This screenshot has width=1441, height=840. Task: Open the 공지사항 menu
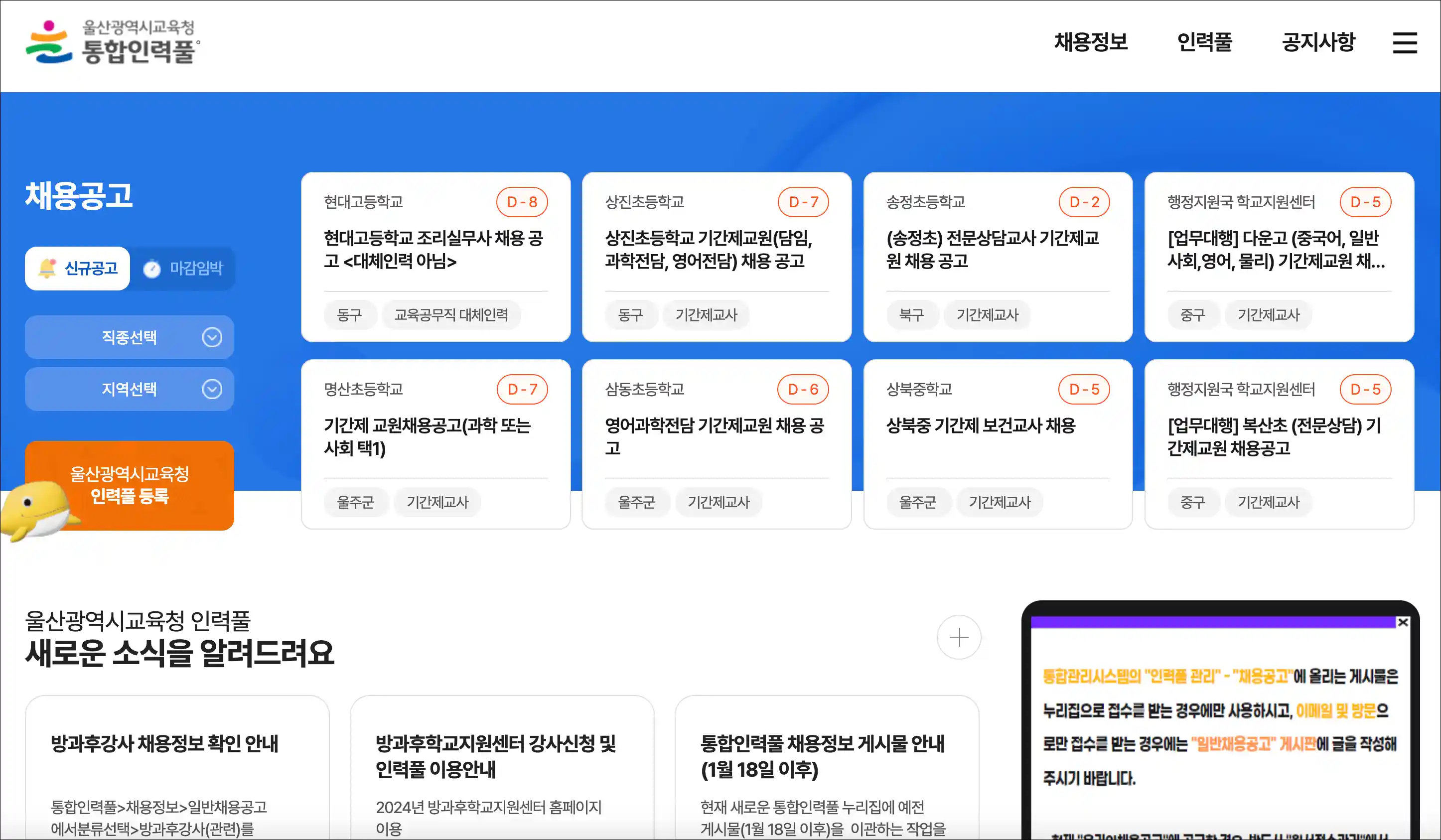click(1318, 42)
